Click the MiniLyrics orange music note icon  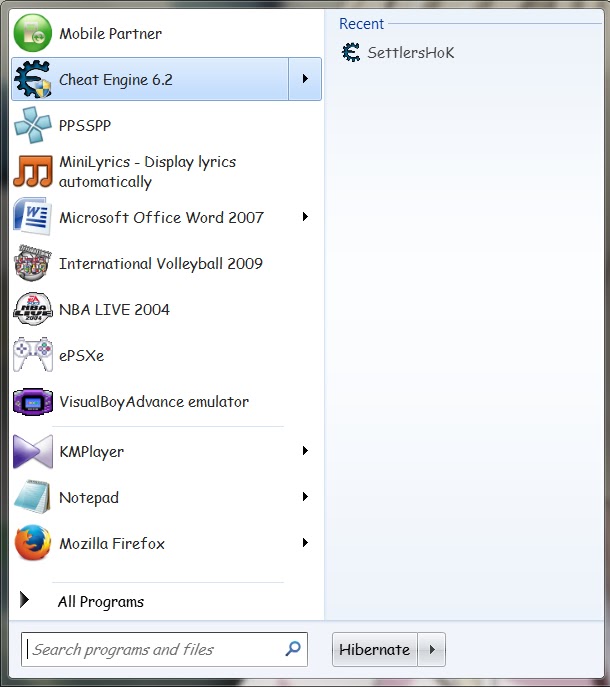(33, 171)
